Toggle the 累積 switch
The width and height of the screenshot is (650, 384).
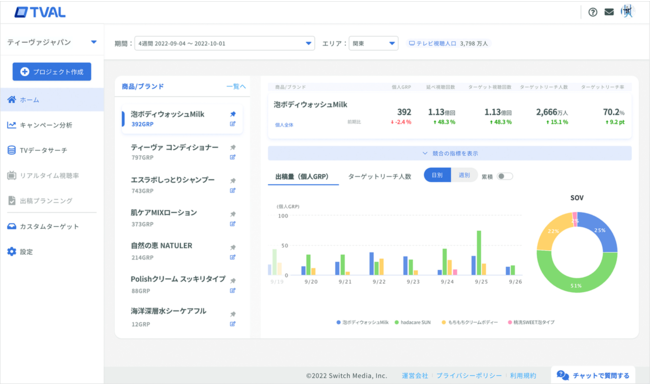coord(505,176)
